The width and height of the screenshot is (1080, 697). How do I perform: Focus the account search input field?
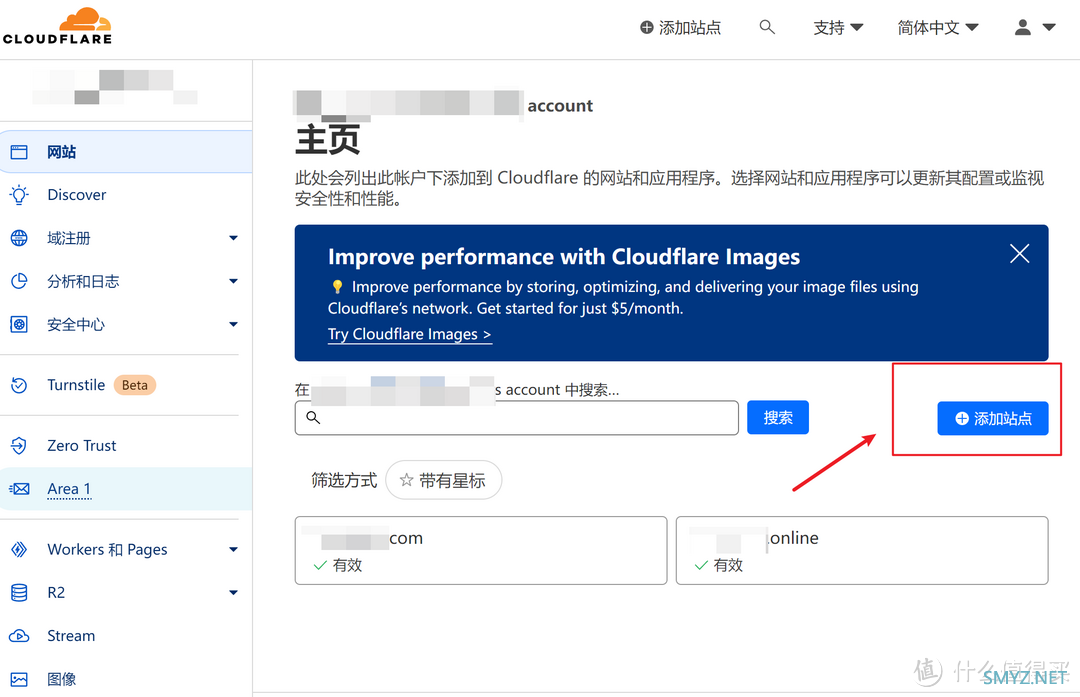click(x=517, y=417)
